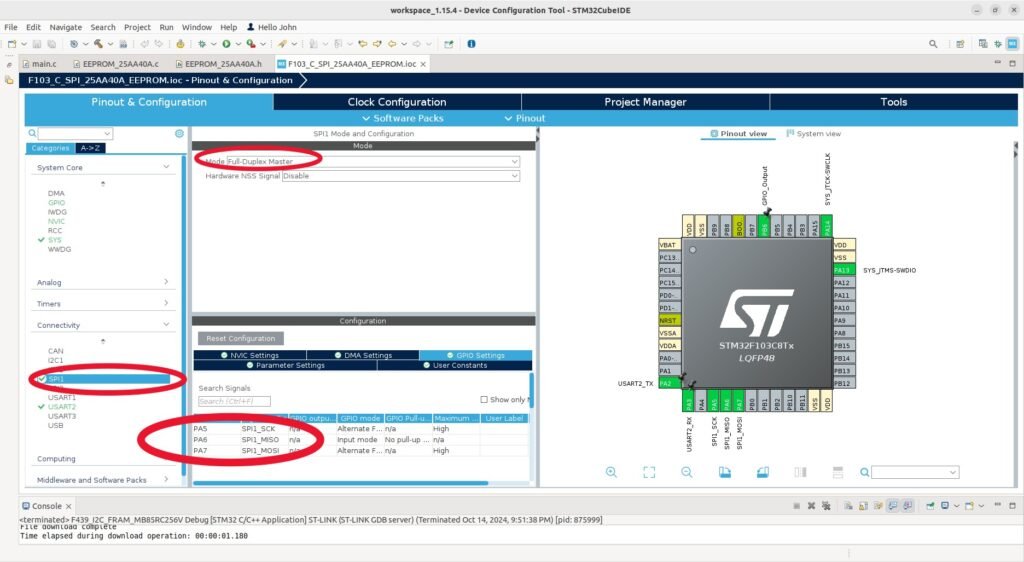The width and height of the screenshot is (1024, 562).
Task: Select USART2 in Connectivity list
Action: (61, 407)
